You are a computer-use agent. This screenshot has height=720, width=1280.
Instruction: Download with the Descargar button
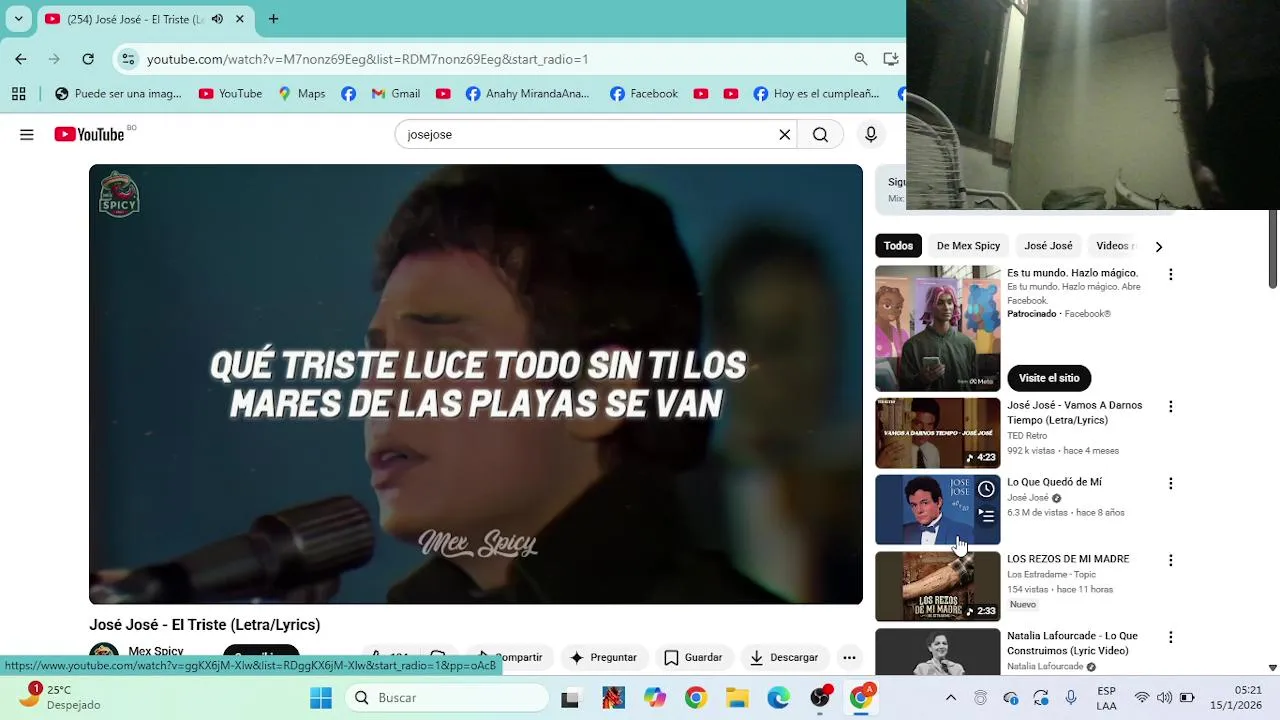(x=784, y=657)
